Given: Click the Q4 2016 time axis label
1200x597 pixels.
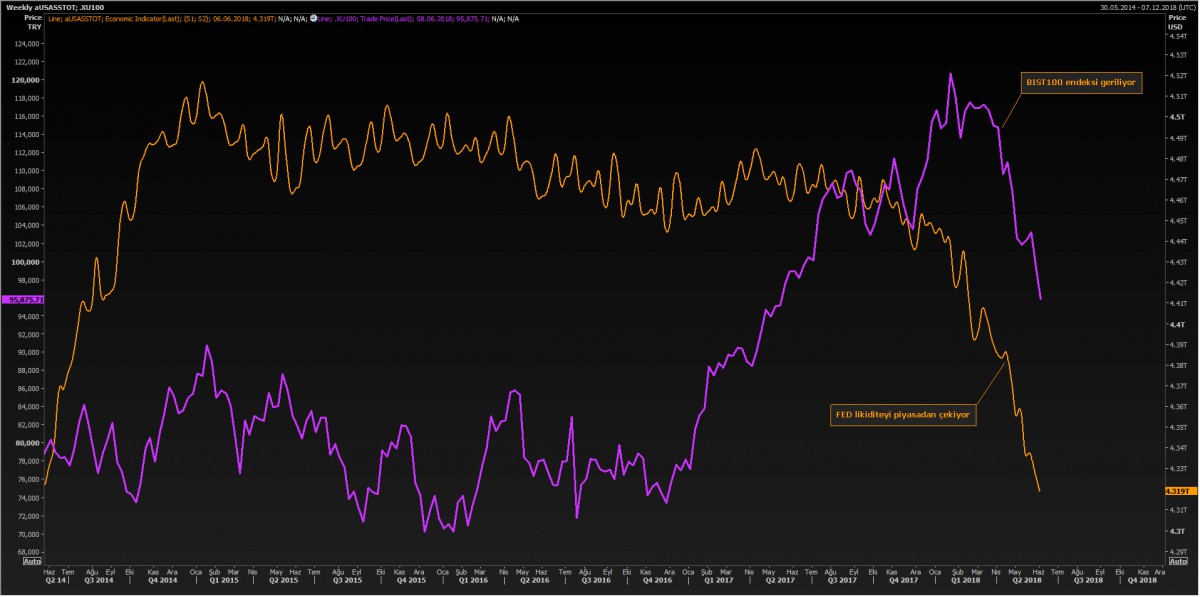Looking at the screenshot, I should coord(659,579).
